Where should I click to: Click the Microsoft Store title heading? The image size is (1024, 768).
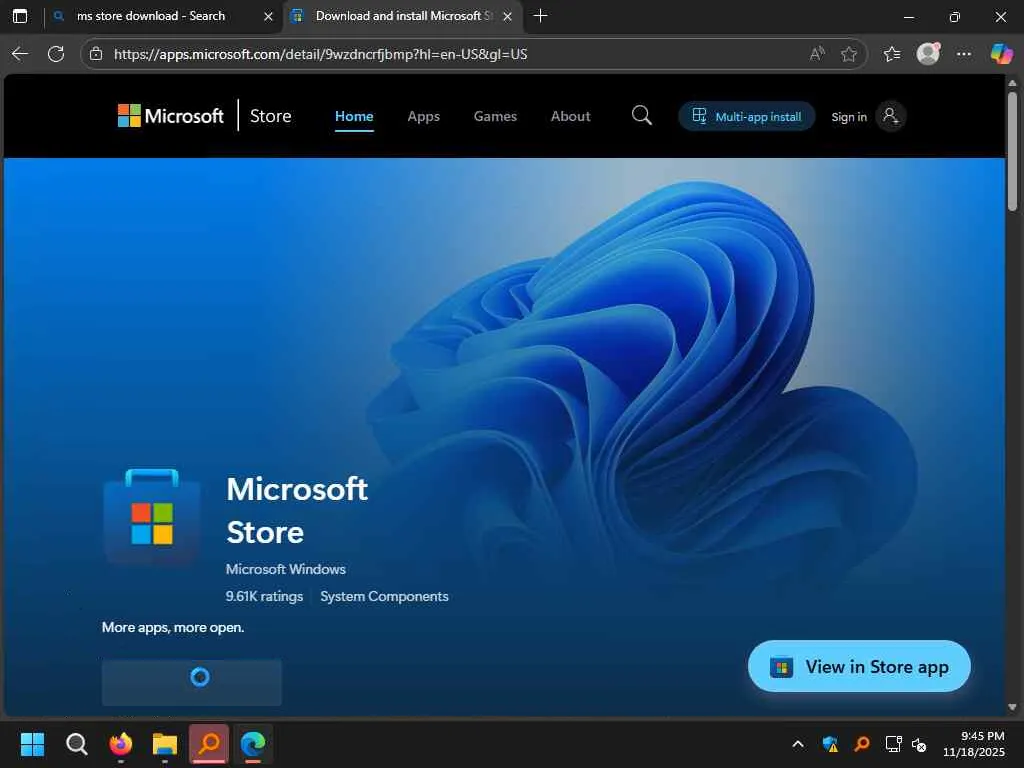pos(297,510)
